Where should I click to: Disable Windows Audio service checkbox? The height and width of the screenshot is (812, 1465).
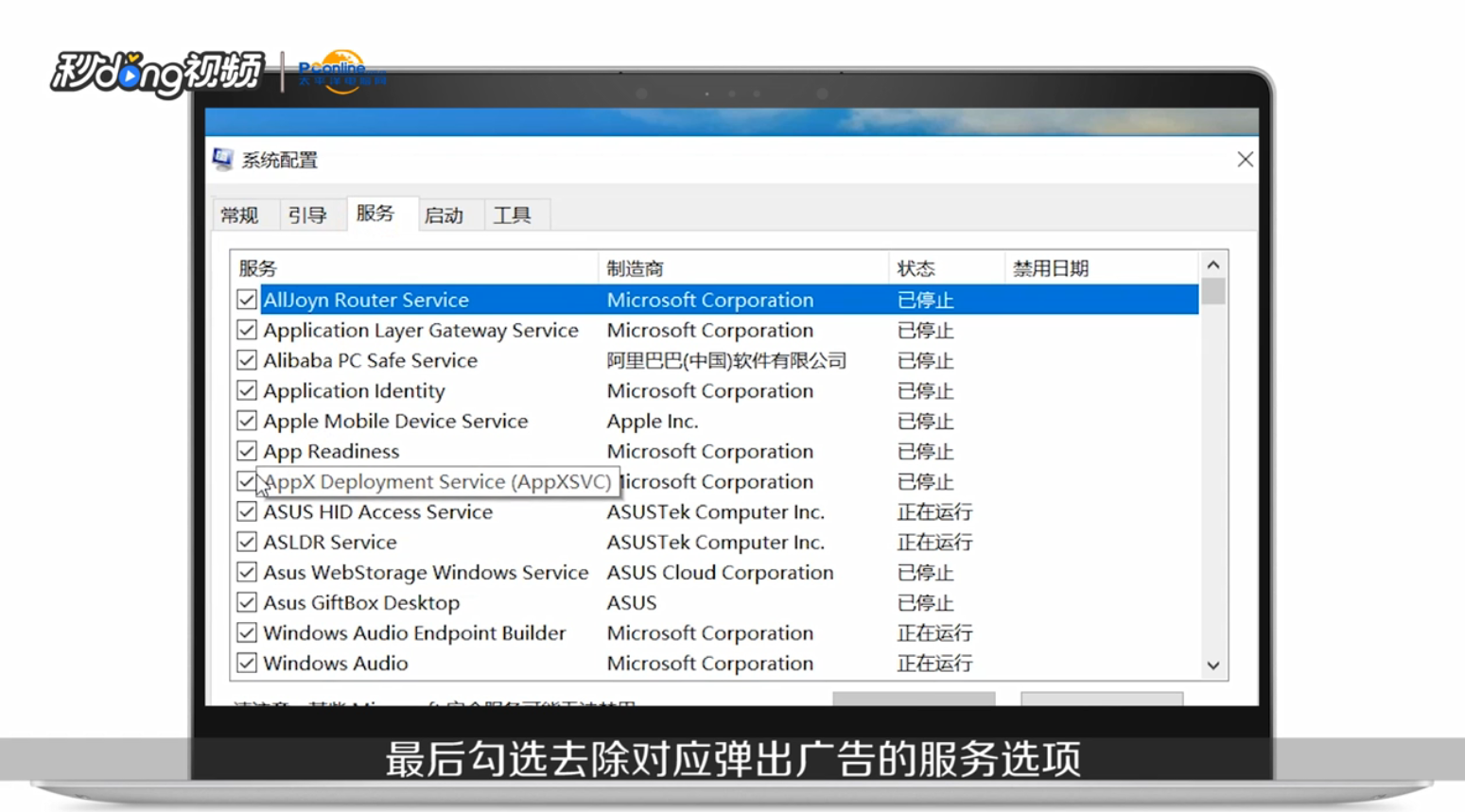(x=247, y=663)
